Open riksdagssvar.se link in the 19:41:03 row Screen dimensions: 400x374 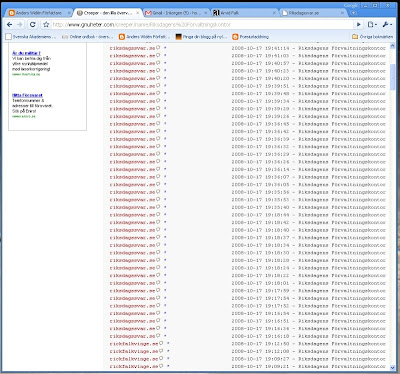pos(133,56)
